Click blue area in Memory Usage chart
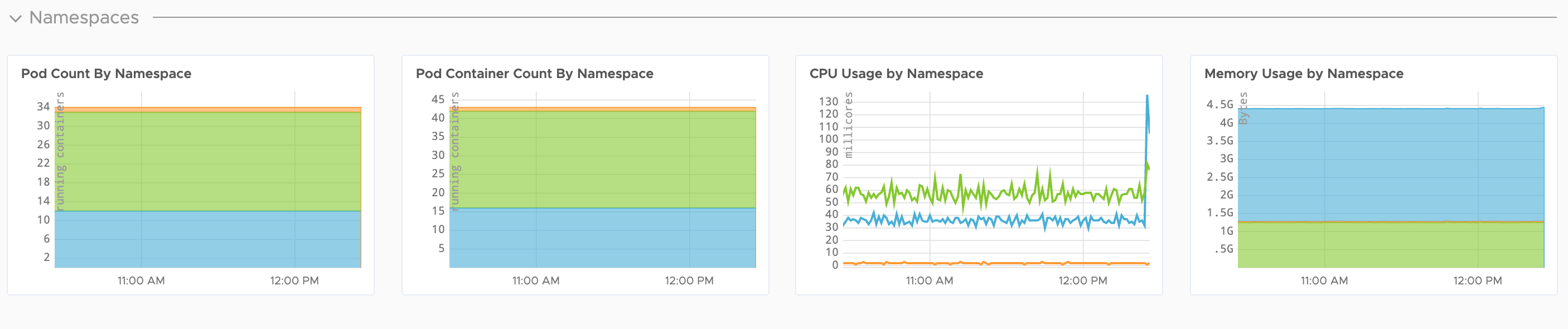The height and width of the screenshot is (329, 1568). click(1391, 164)
